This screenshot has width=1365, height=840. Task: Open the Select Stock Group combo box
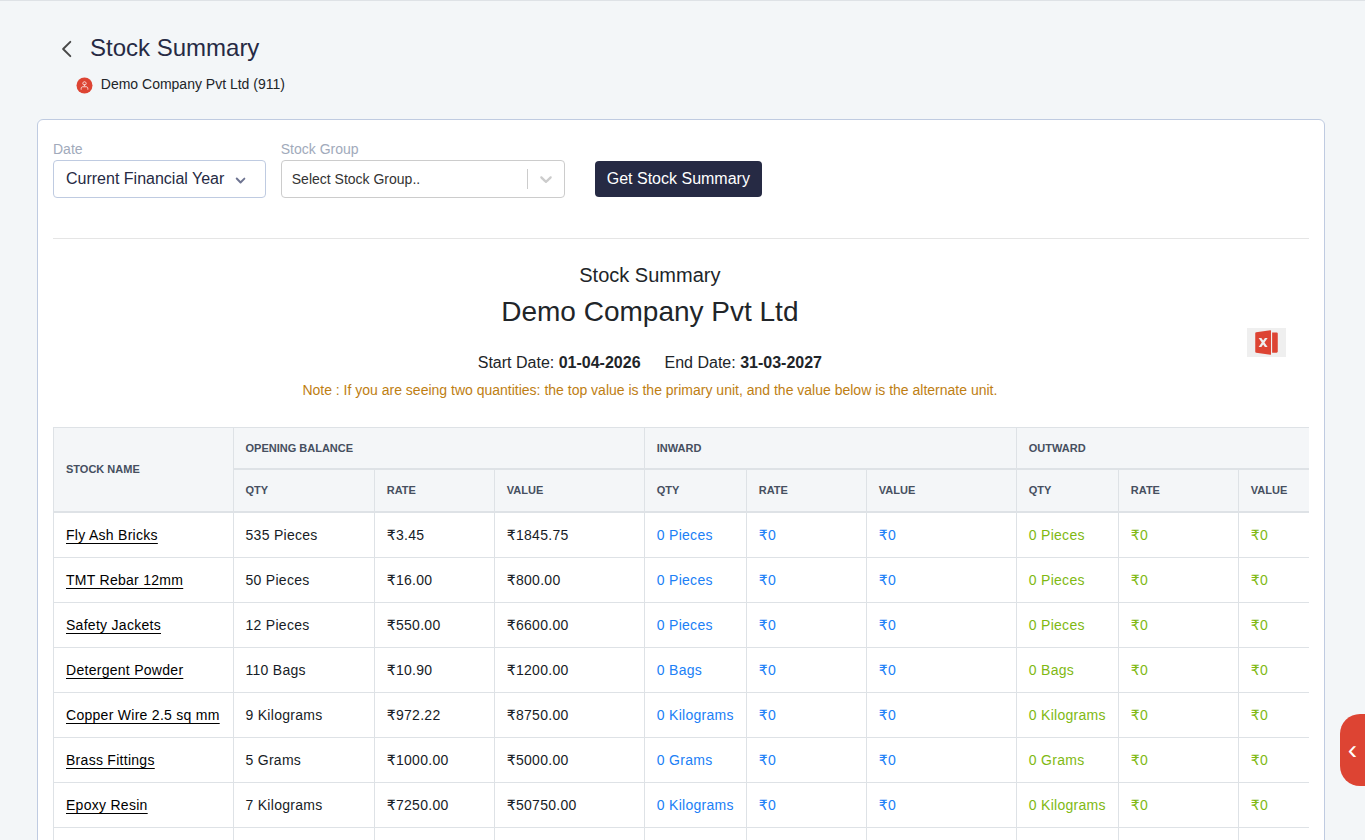(x=422, y=179)
